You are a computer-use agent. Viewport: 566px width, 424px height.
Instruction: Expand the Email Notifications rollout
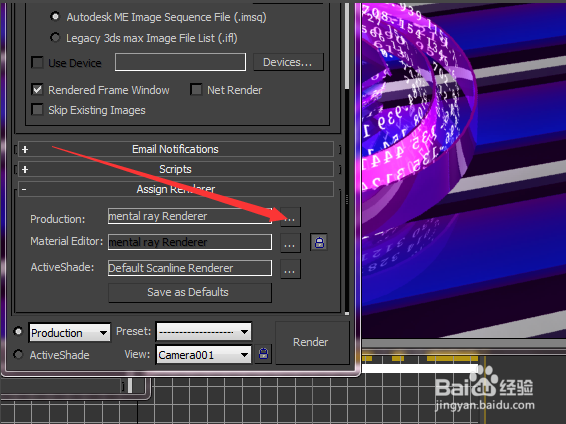coord(175,149)
